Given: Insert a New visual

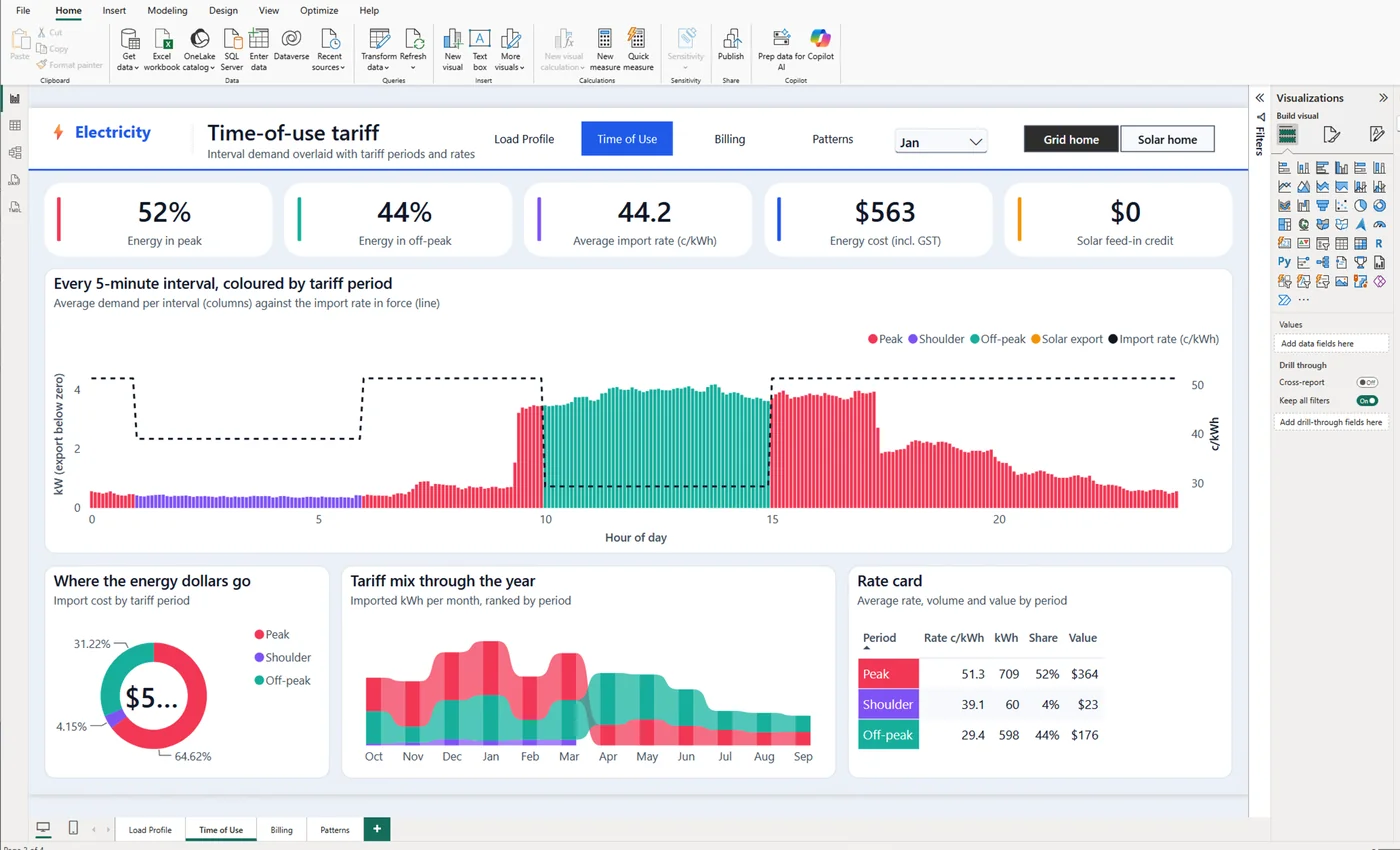Looking at the screenshot, I should tap(452, 49).
